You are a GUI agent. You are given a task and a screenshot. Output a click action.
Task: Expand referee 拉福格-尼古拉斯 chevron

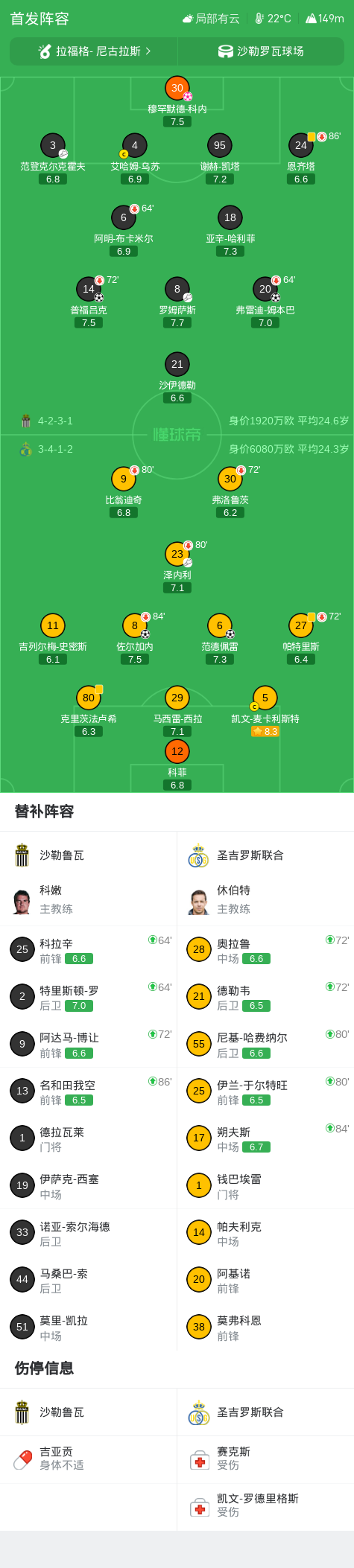(x=148, y=51)
